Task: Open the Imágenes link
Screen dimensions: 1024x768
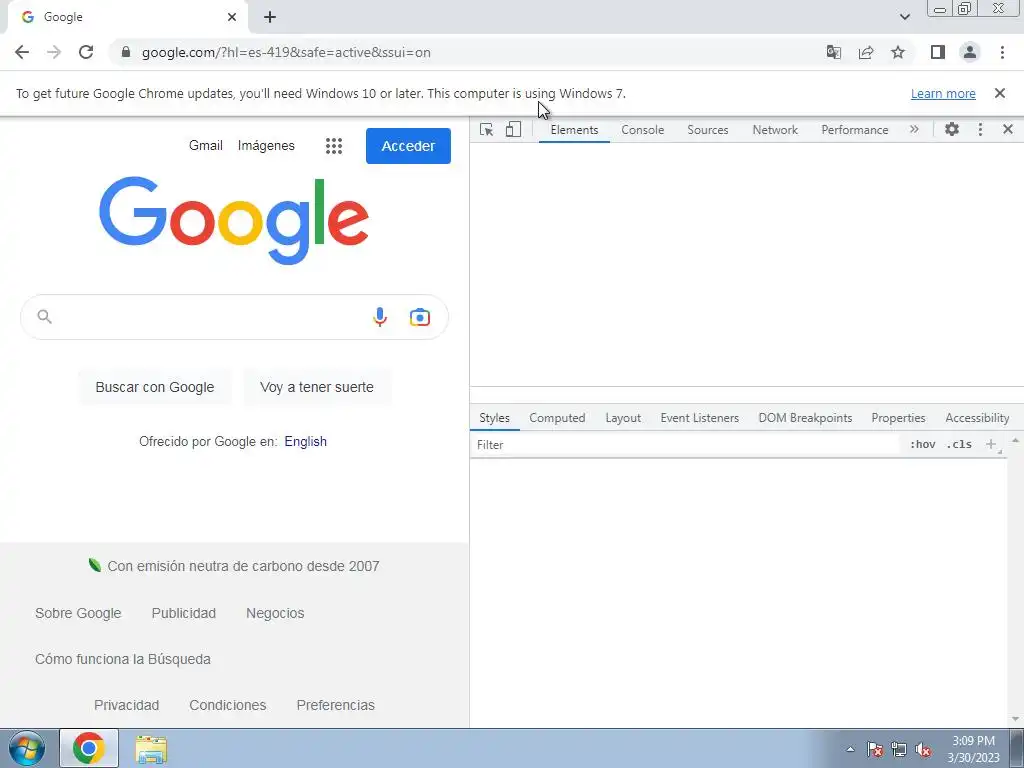Action: coord(266,146)
